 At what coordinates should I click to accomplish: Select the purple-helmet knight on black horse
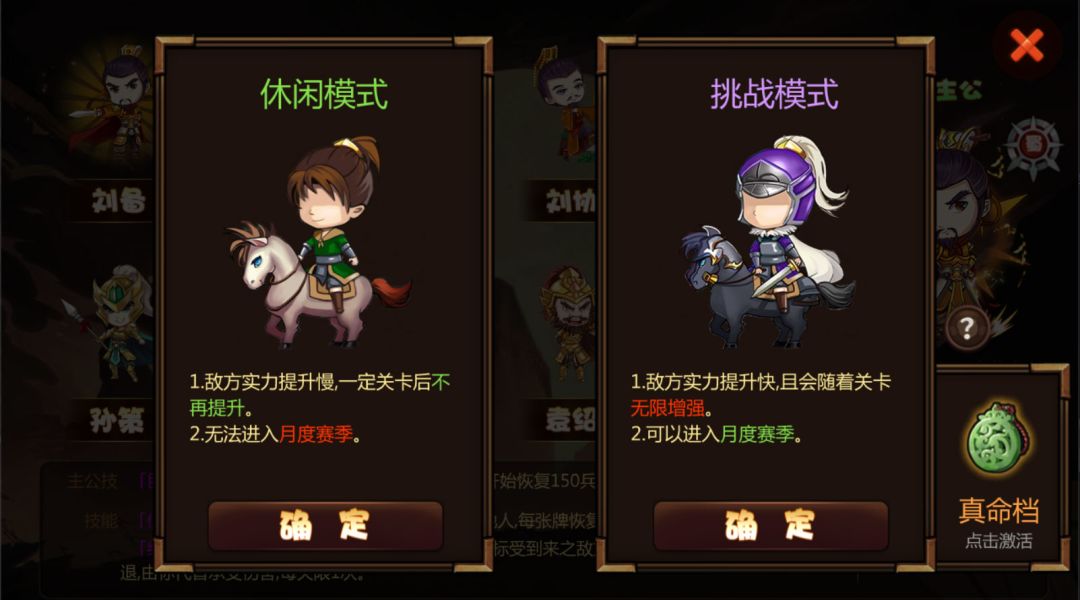[769, 241]
